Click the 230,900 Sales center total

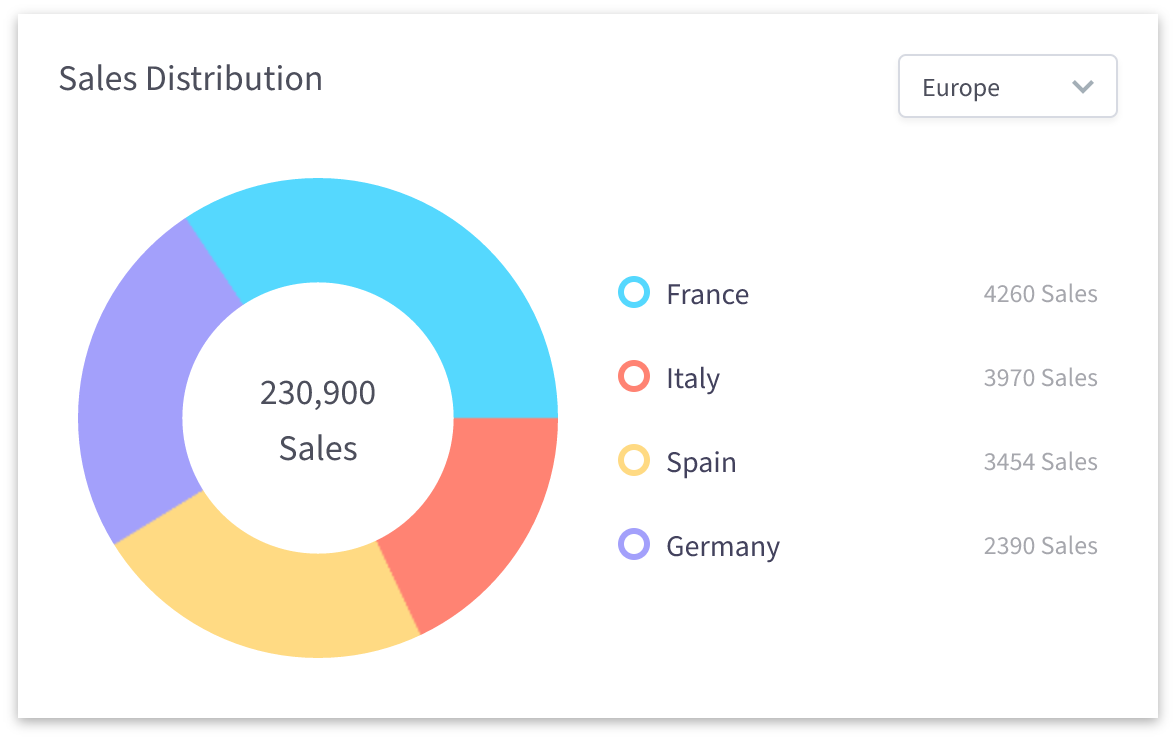point(318,420)
